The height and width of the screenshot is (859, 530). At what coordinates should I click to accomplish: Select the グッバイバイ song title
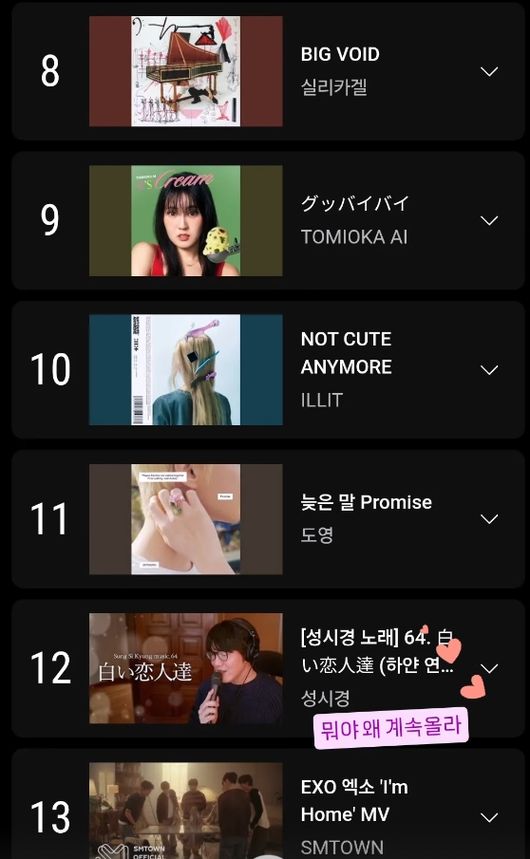pos(355,203)
